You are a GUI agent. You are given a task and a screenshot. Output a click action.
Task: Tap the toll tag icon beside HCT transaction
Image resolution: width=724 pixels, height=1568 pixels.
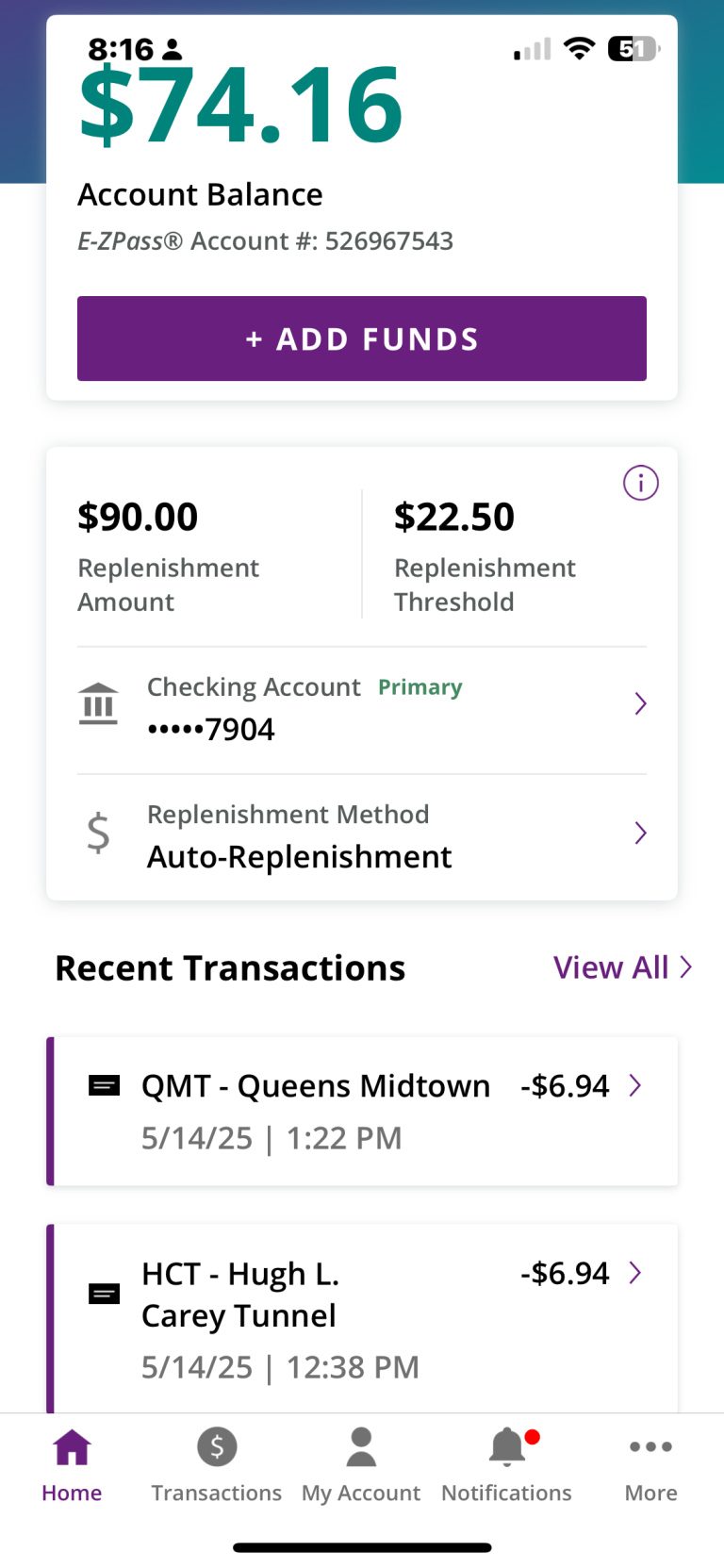[104, 1294]
